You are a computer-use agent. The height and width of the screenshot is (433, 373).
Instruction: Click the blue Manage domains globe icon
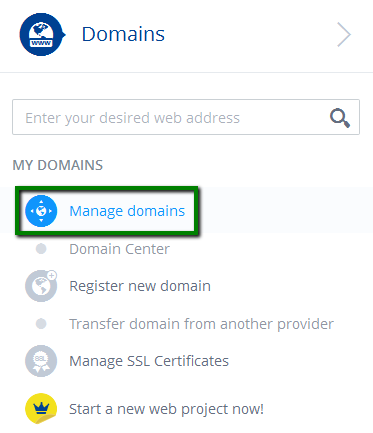click(x=41, y=211)
